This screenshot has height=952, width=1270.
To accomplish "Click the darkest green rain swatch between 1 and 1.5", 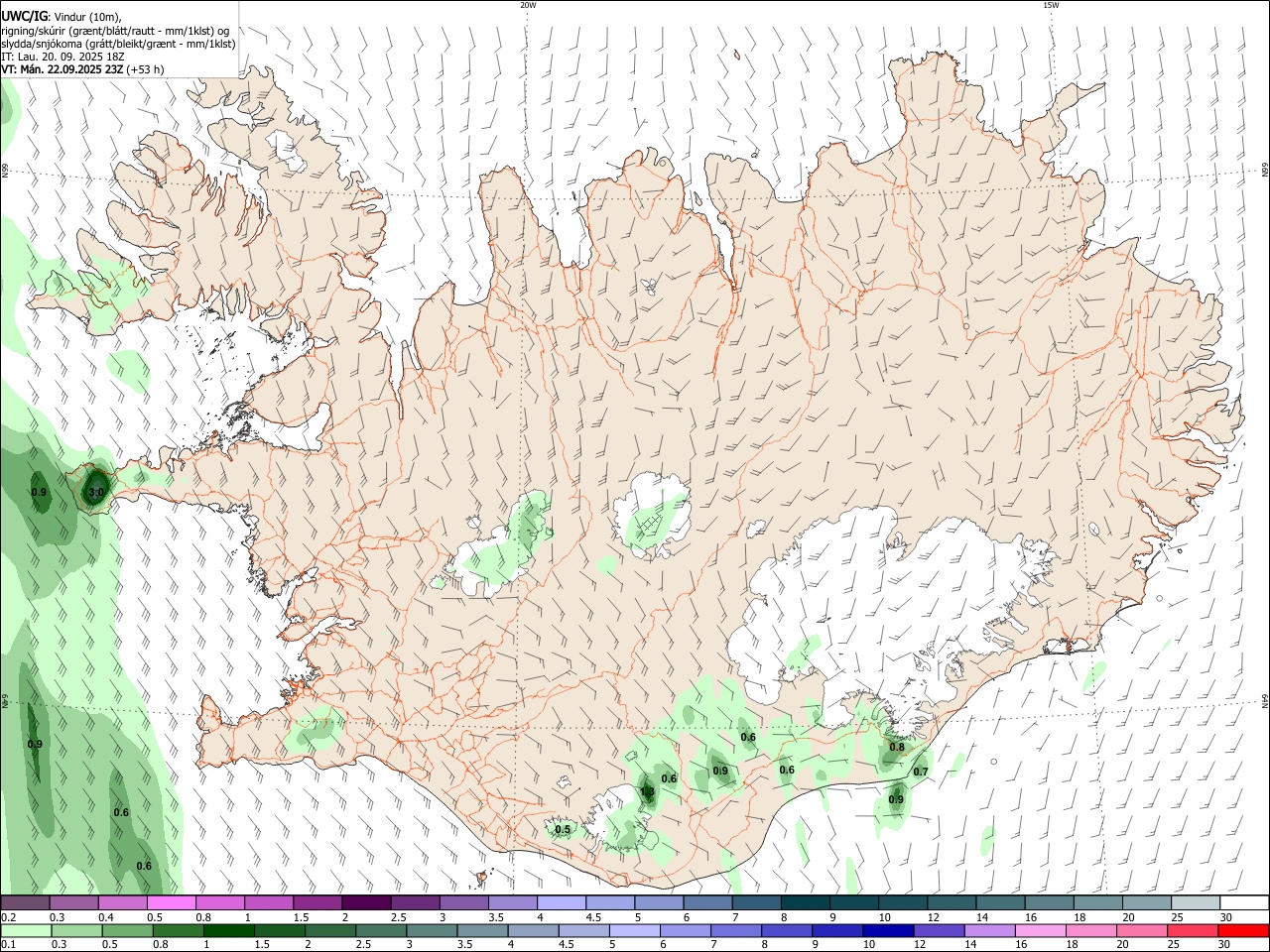I will 229,930.
